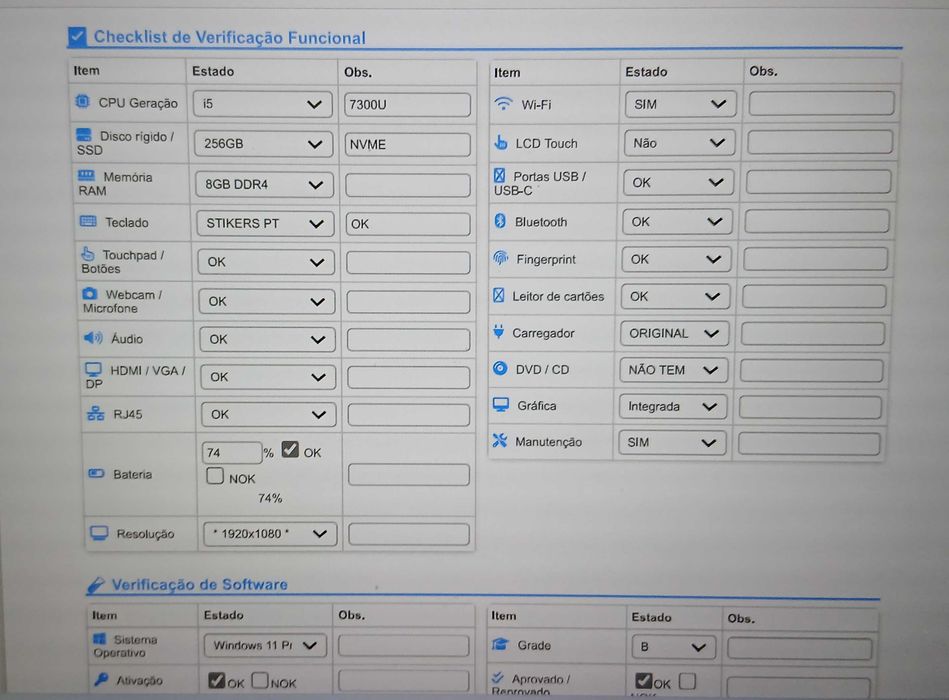Click the empty Manutenção Obs. field
Screen dimensions: 949x700
pyautogui.click(x=809, y=443)
